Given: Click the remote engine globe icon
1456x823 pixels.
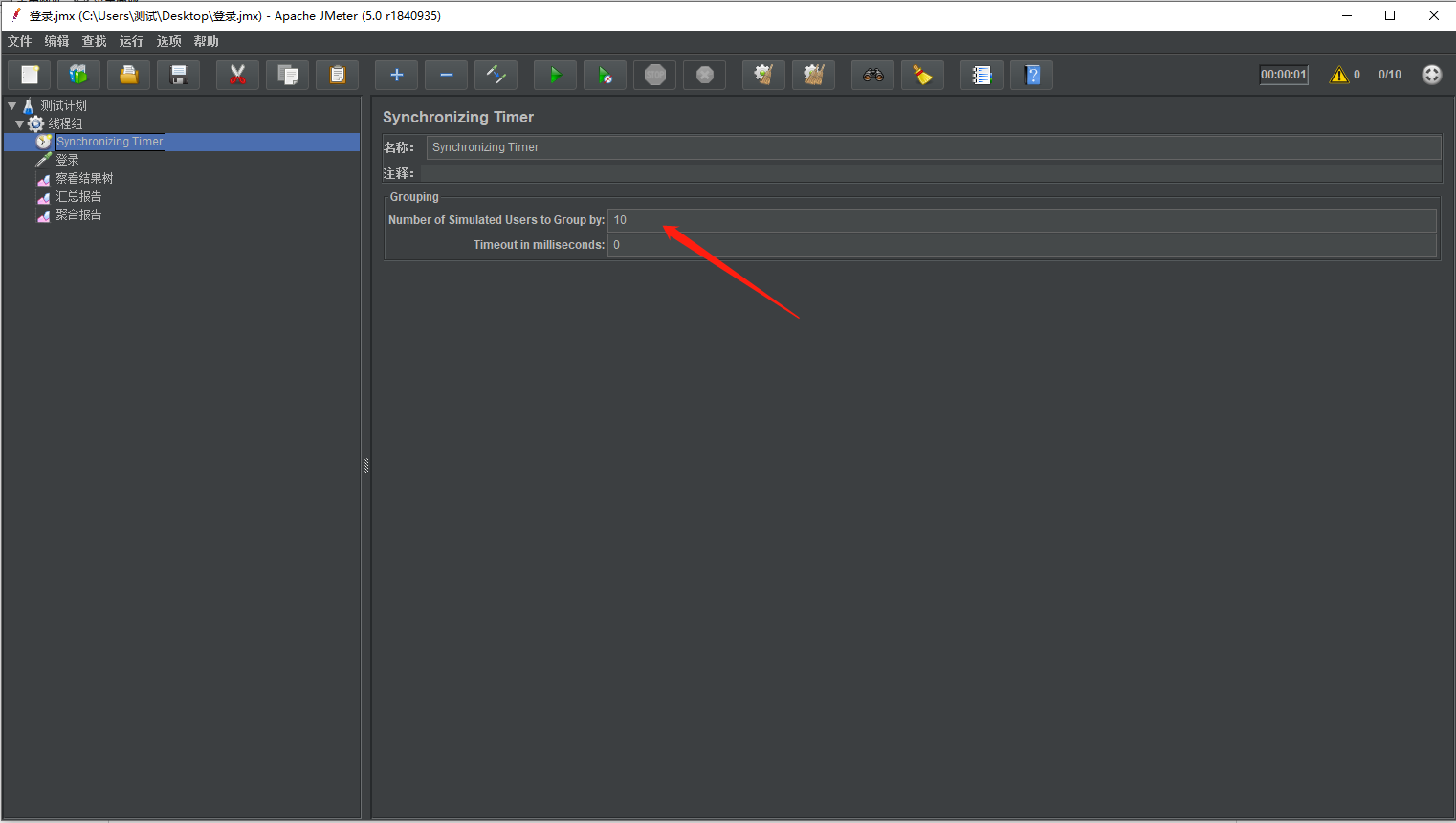Looking at the screenshot, I should click(1431, 75).
